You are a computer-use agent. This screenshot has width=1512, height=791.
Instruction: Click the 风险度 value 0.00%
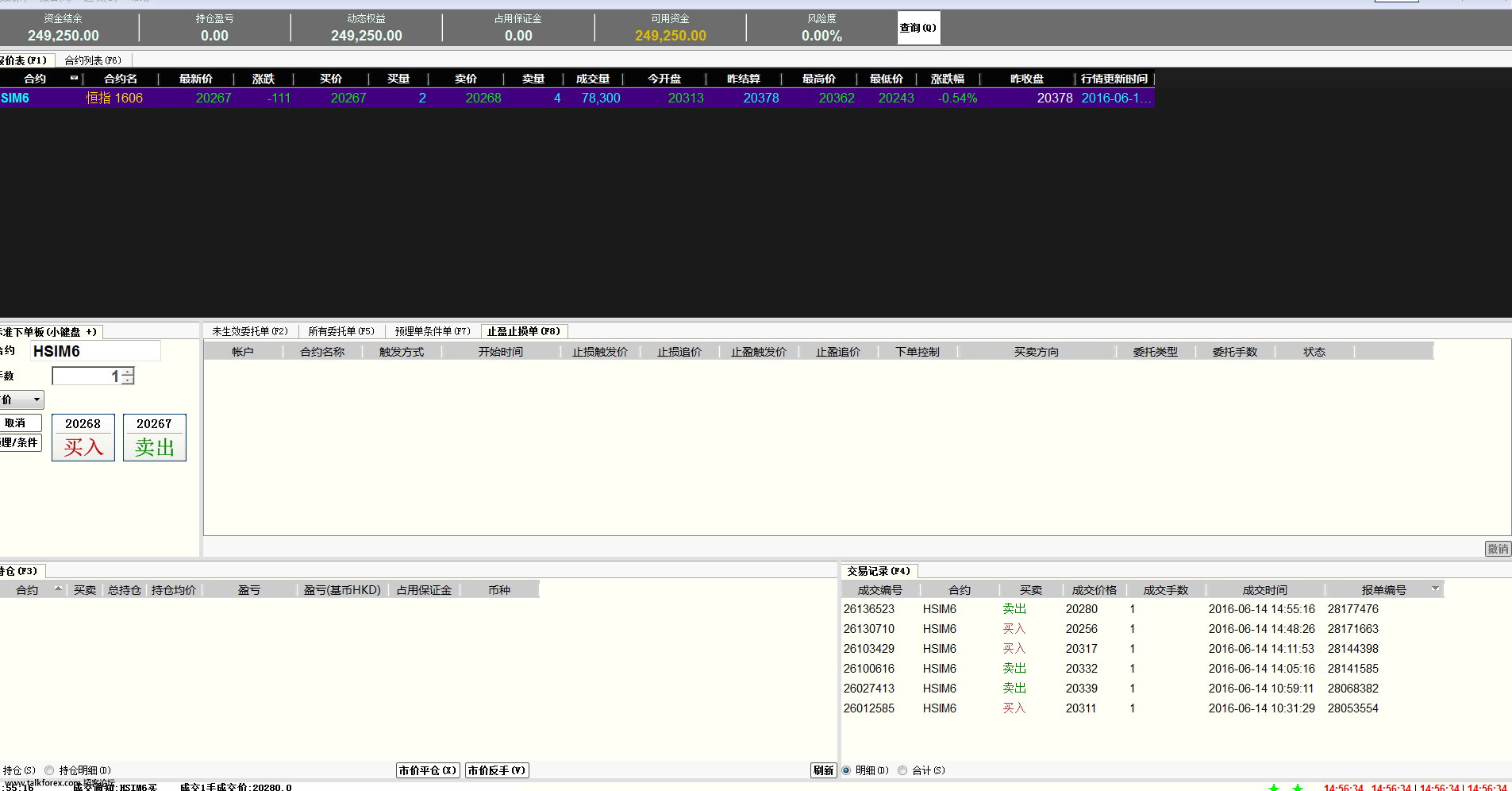pyautogui.click(x=821, y=36)
